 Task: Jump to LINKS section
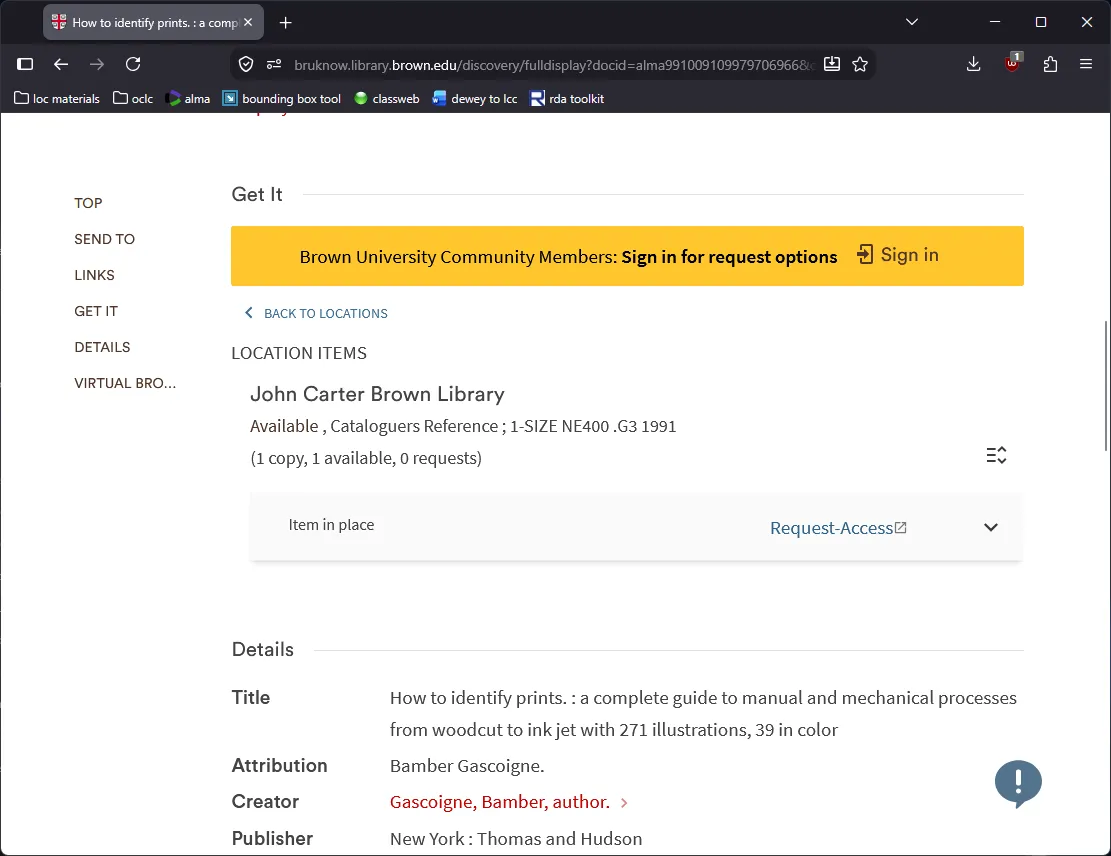94,275
